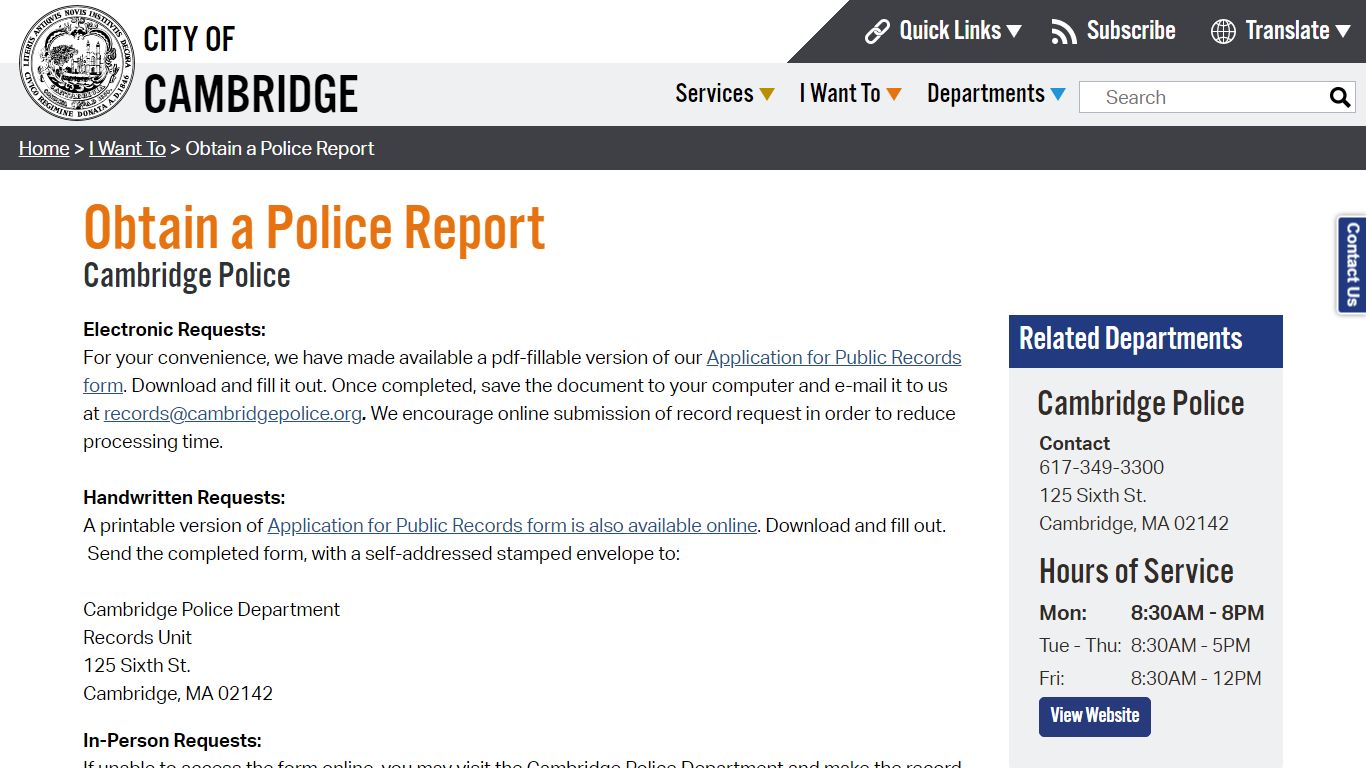The height and width of the screenshot is (768, 1366).
Task: Select Friday hours 8:30AM - 12PM
Action: tap(1196, 678)
